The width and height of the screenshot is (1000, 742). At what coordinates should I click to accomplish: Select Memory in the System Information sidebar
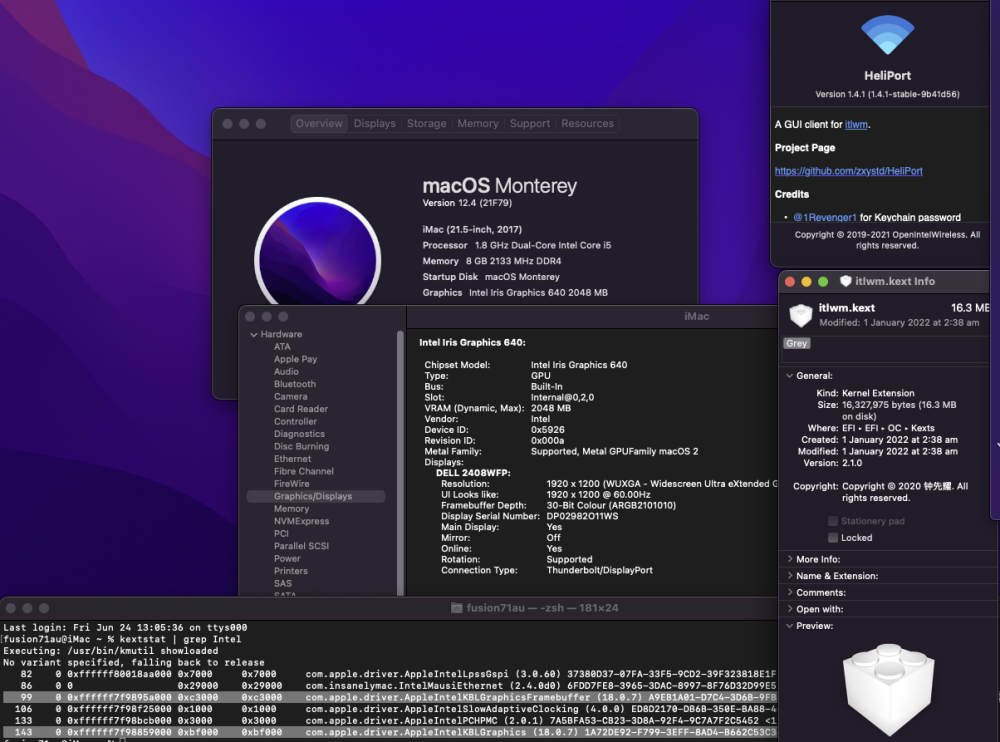291,508
